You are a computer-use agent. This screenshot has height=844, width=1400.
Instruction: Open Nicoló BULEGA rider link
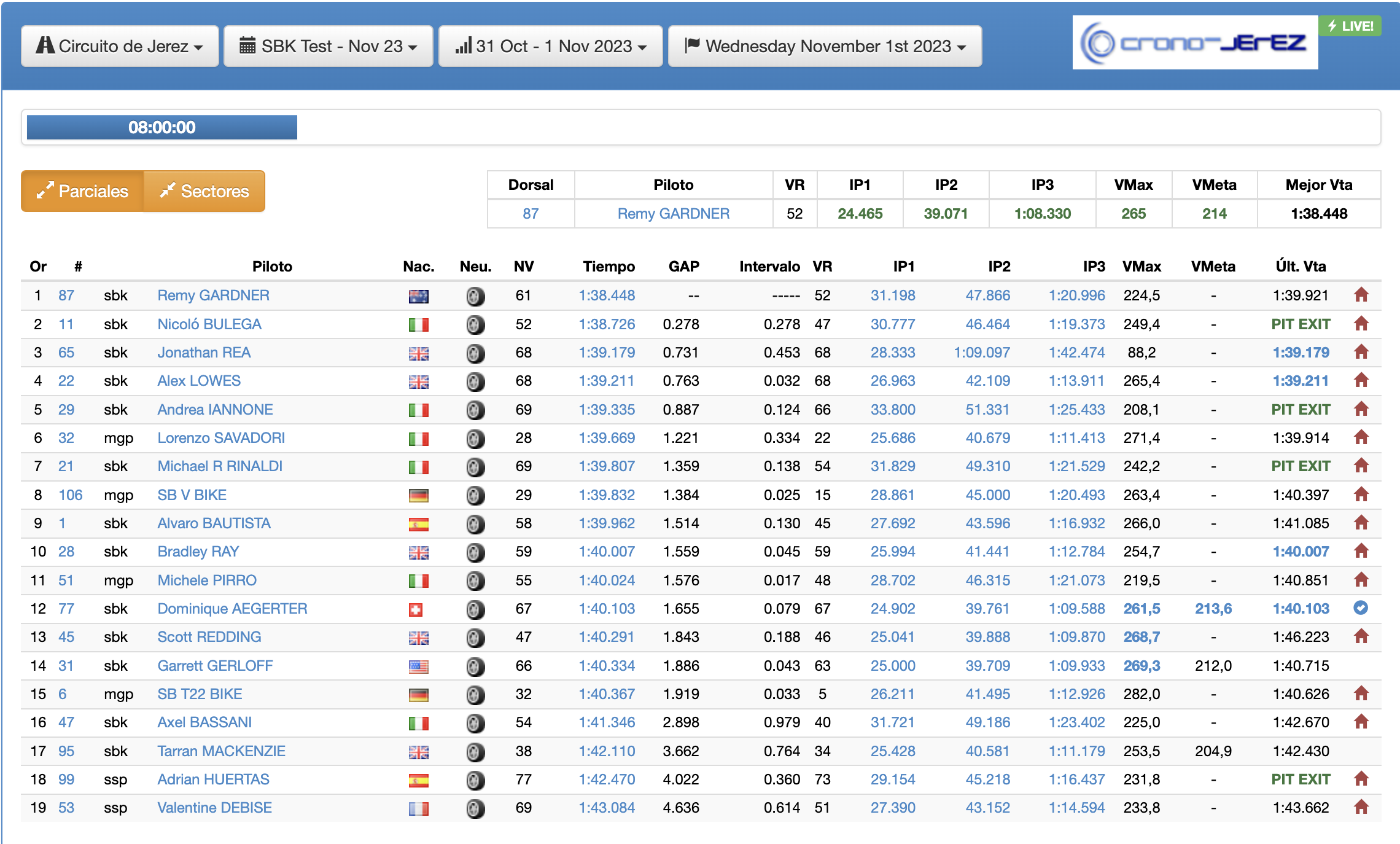(x=209, y=324)
